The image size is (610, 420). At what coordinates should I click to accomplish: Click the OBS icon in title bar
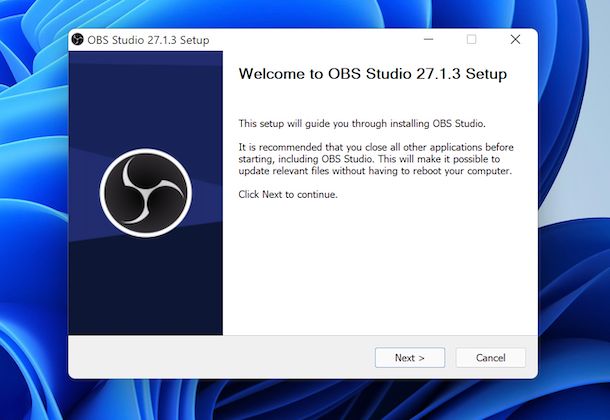pos(78,39)
